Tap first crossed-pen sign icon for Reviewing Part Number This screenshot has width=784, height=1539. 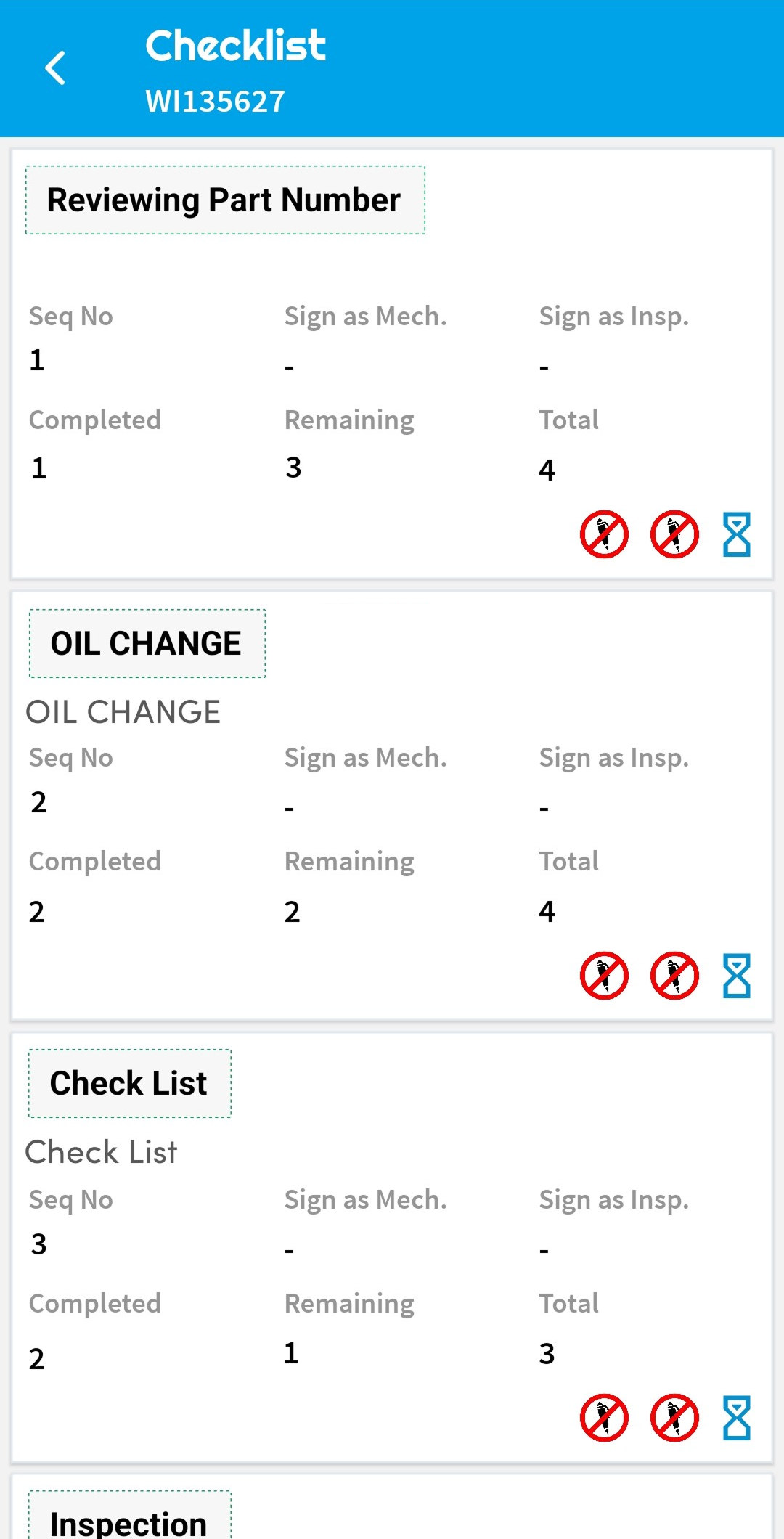click(604, 534)
